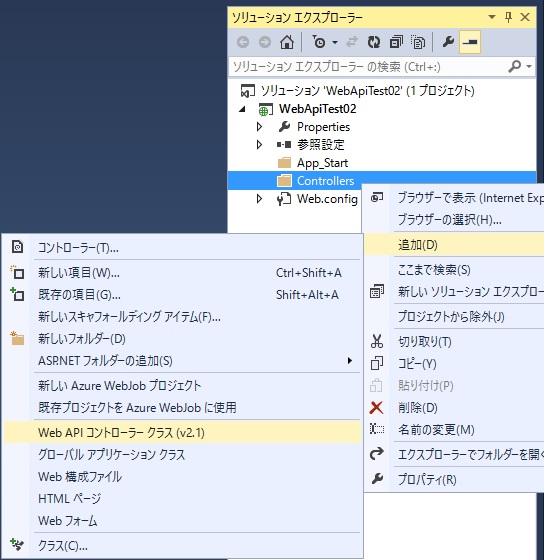The width and height of the screenshot is (544, 560).
Task: Choose 切り取り(T) cut menu item
Action: click(454, 342)
